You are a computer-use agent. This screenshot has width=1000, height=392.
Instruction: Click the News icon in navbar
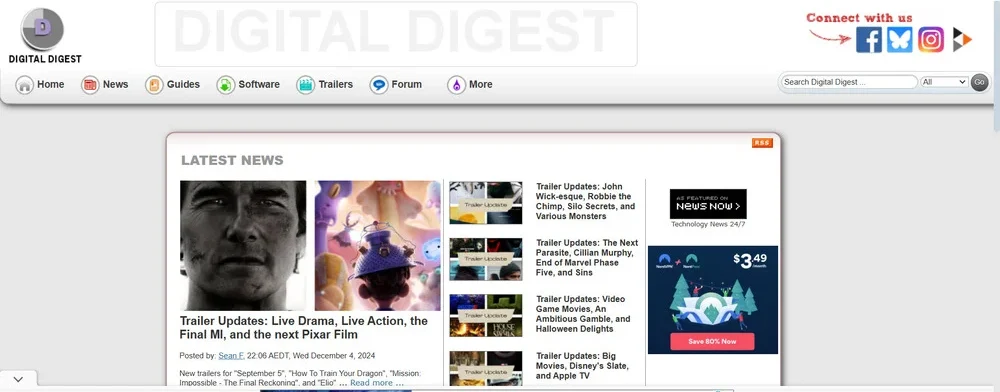click(x=90, y=85)
